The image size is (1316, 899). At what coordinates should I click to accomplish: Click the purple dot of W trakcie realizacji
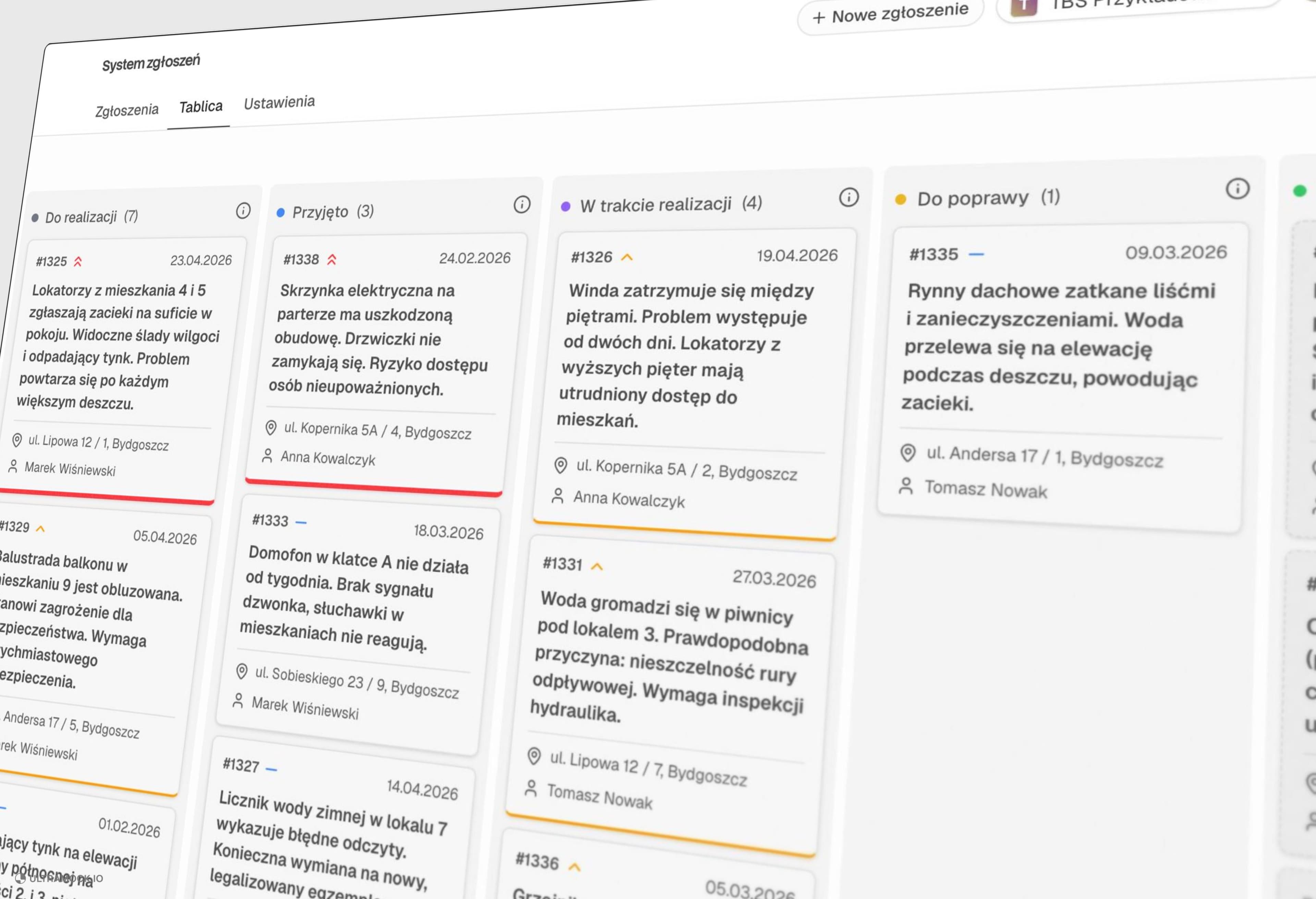[x=565, y=207]
